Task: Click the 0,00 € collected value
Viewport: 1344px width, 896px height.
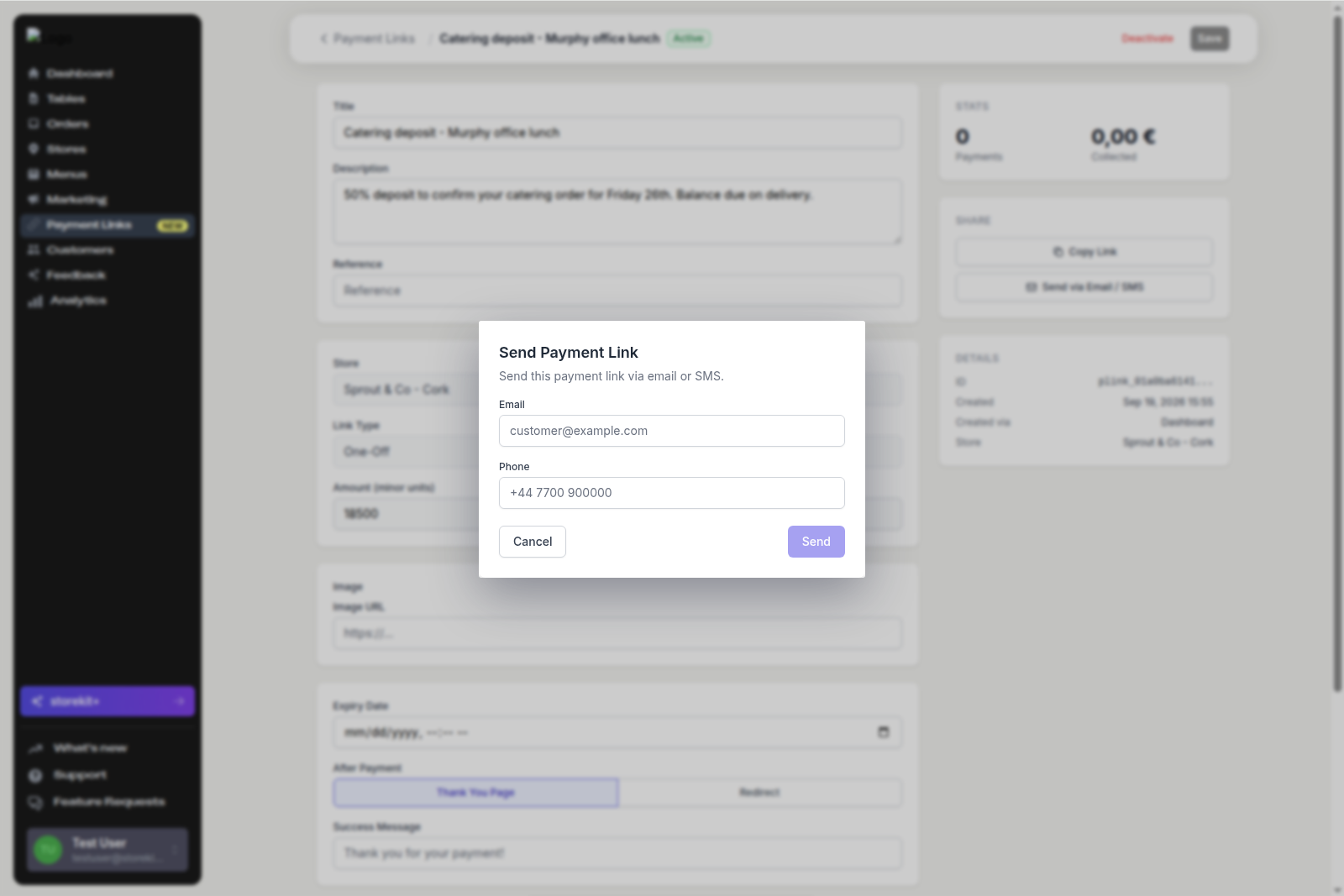Action: pyautogui.click(x=1123, y=136)
